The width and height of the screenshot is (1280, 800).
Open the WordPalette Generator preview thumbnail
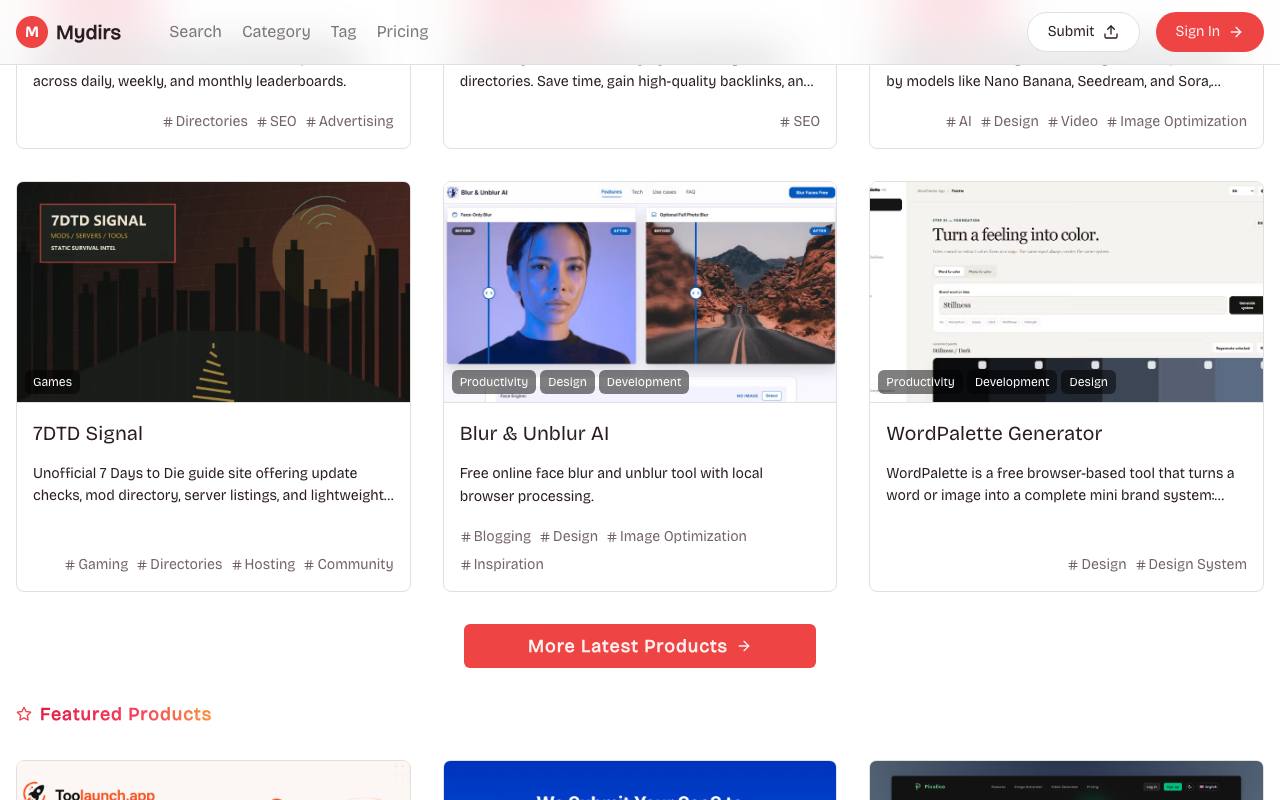1066,292
